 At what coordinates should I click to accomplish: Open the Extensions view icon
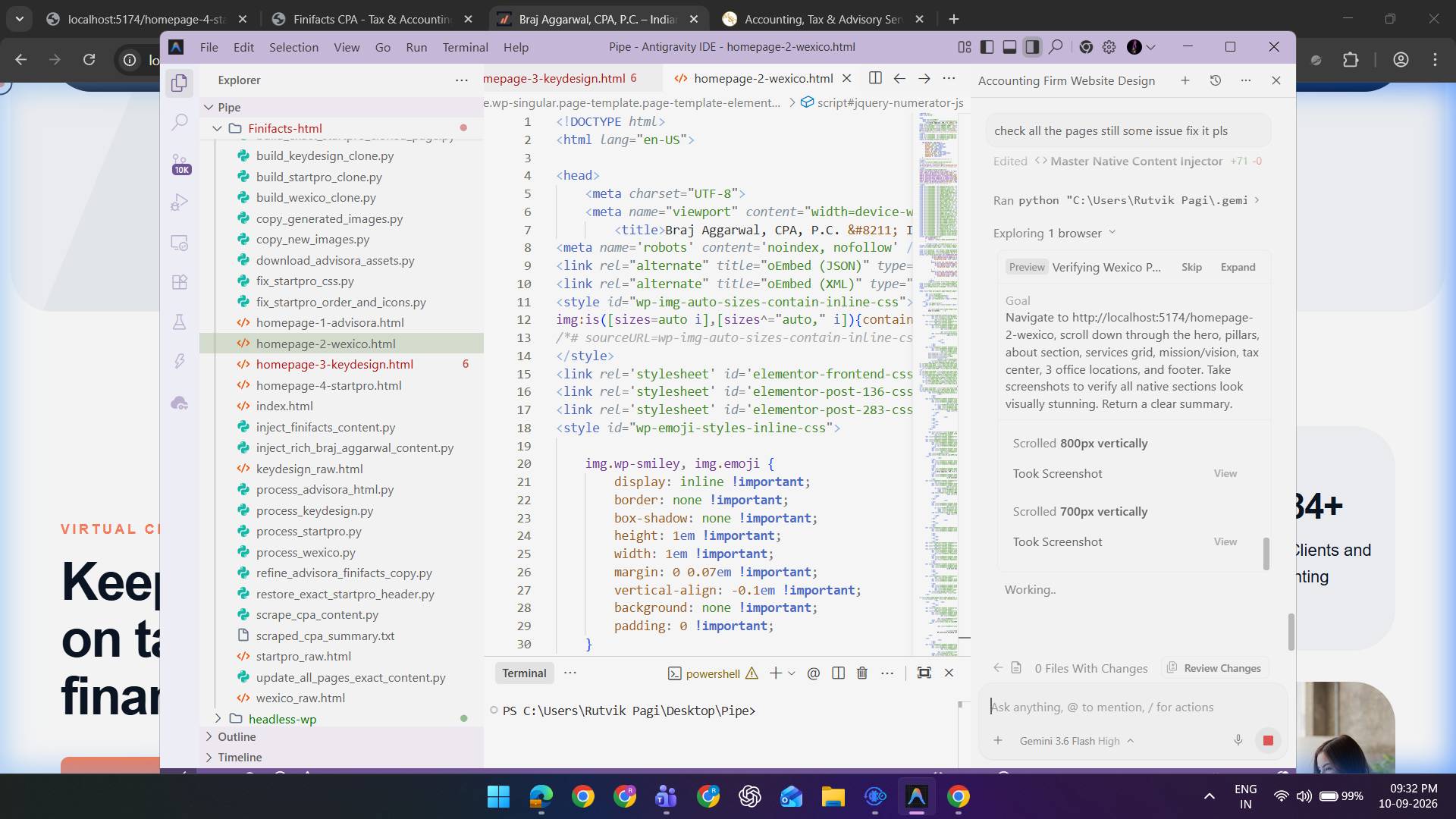pyautogui.click(x=180, y=282)
